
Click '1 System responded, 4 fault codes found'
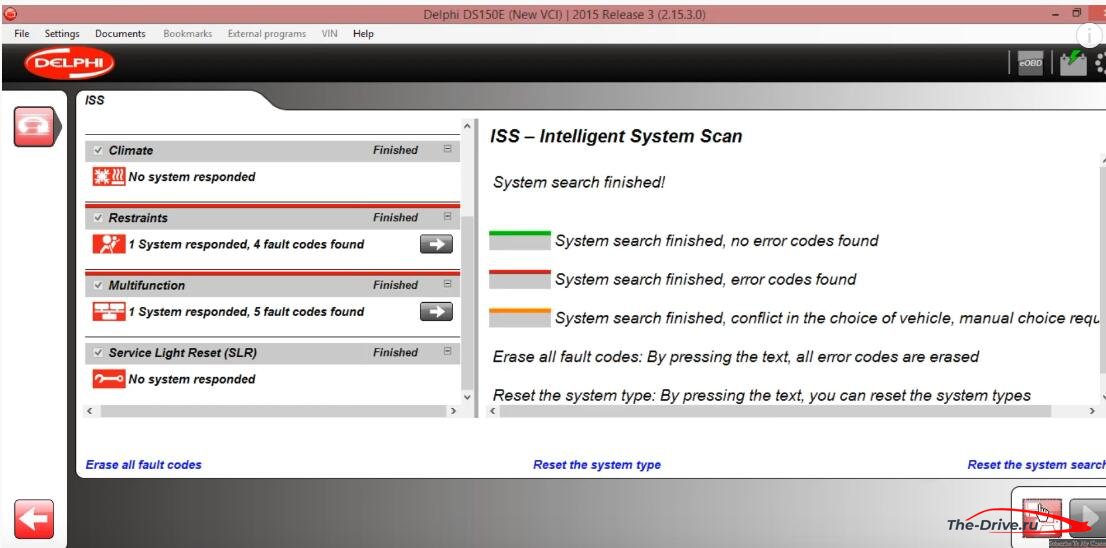[246, 245]
